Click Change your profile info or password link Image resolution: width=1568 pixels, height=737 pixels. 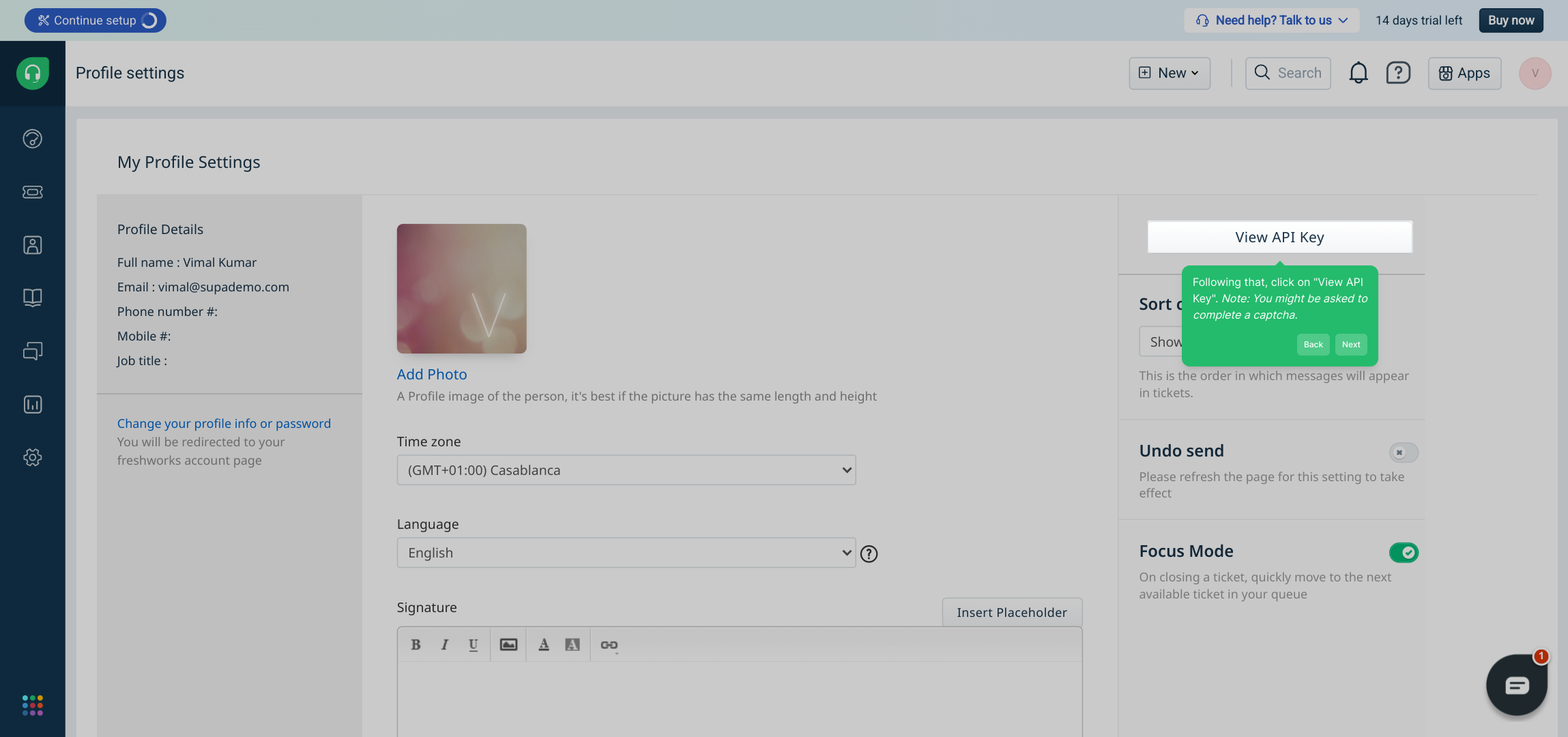point(224,423)
